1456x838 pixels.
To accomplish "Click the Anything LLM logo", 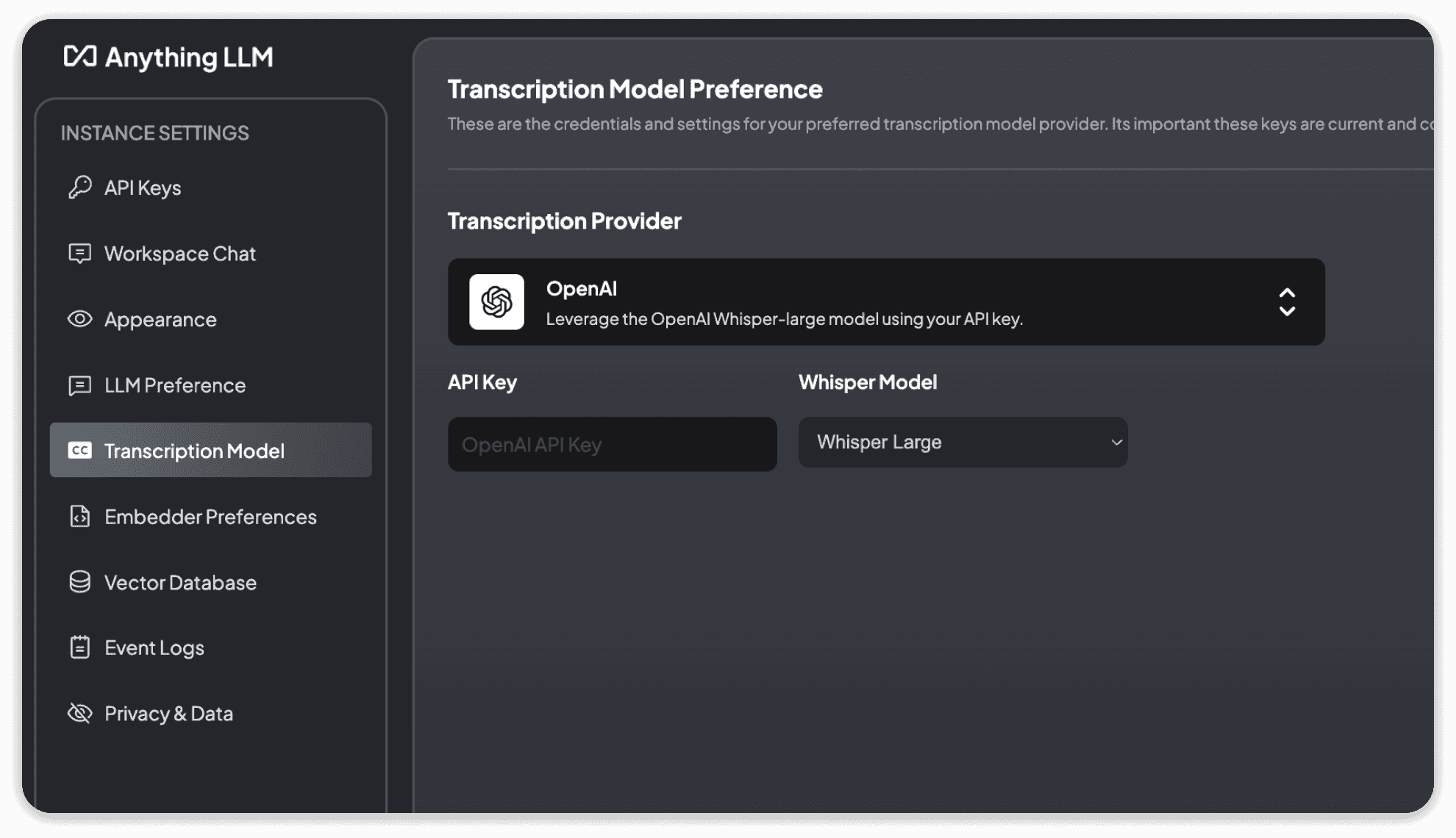I will [167, 57].
